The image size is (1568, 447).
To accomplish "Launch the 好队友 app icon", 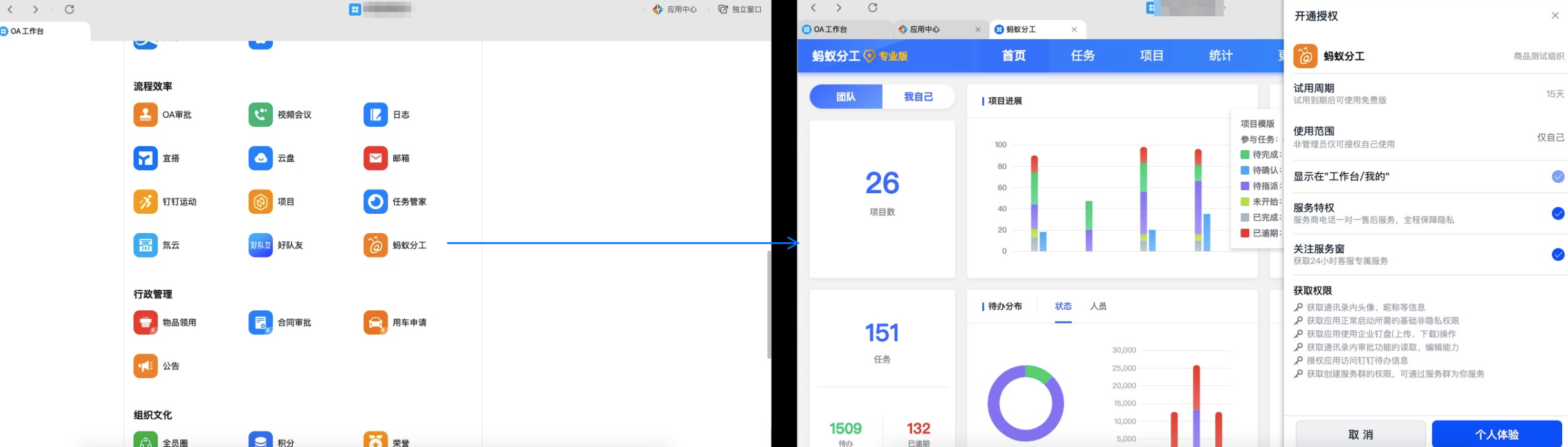I will click(261, 245).
